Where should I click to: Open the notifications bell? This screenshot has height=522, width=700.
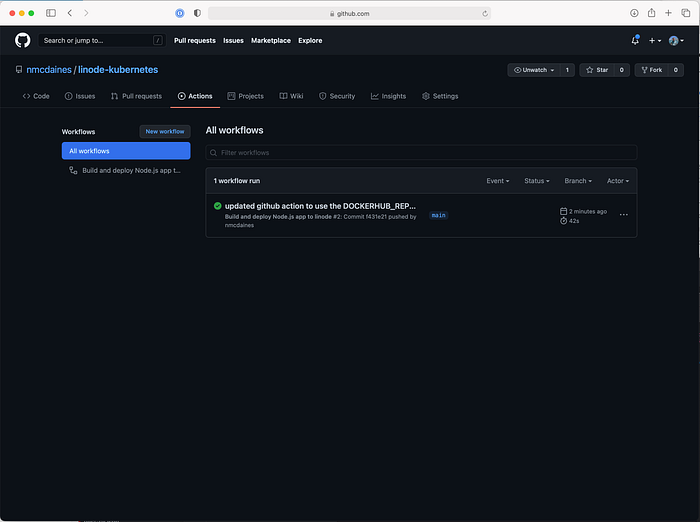(x=635, y=41)
